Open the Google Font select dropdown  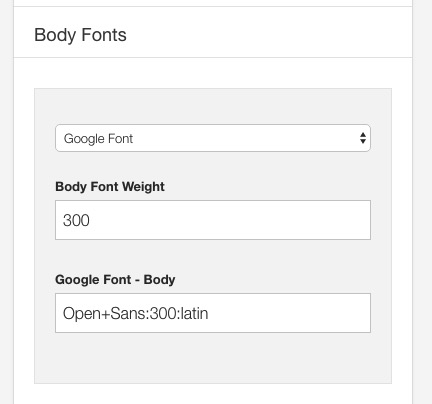213,138
